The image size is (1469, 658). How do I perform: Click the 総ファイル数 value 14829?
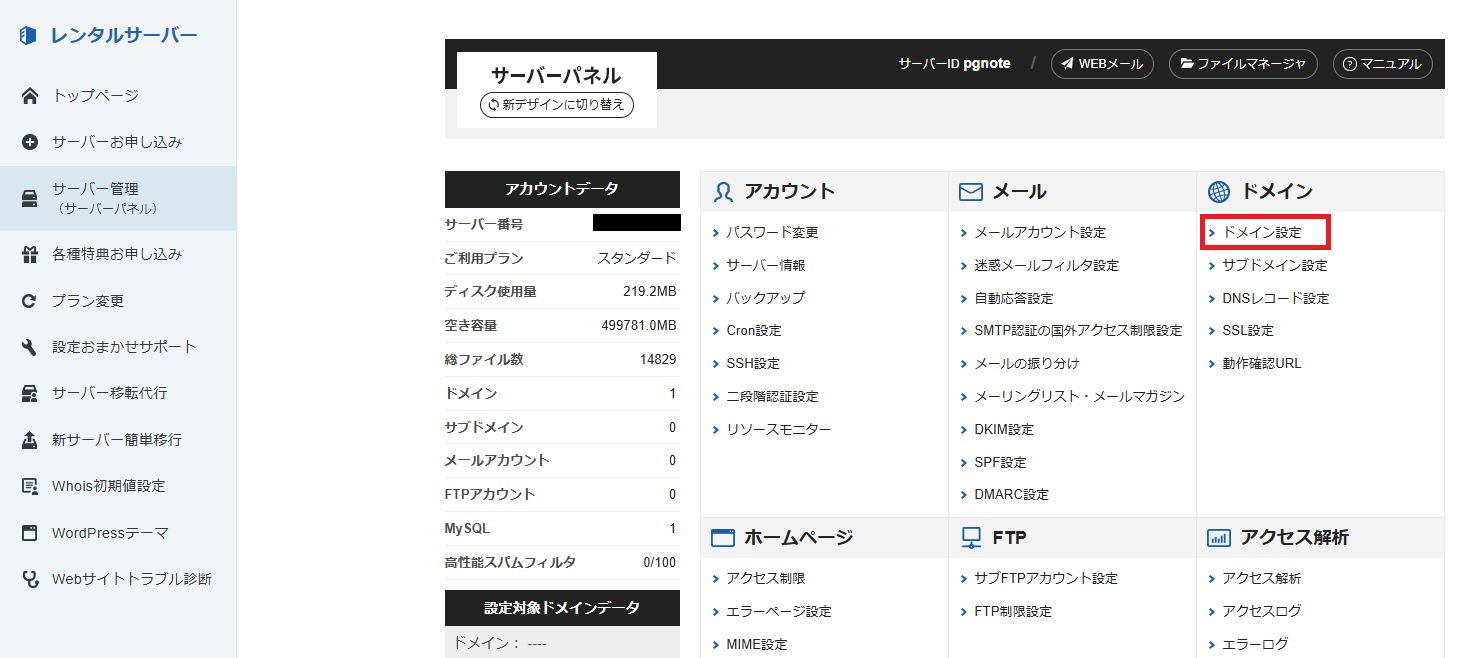tap(658, 359)
